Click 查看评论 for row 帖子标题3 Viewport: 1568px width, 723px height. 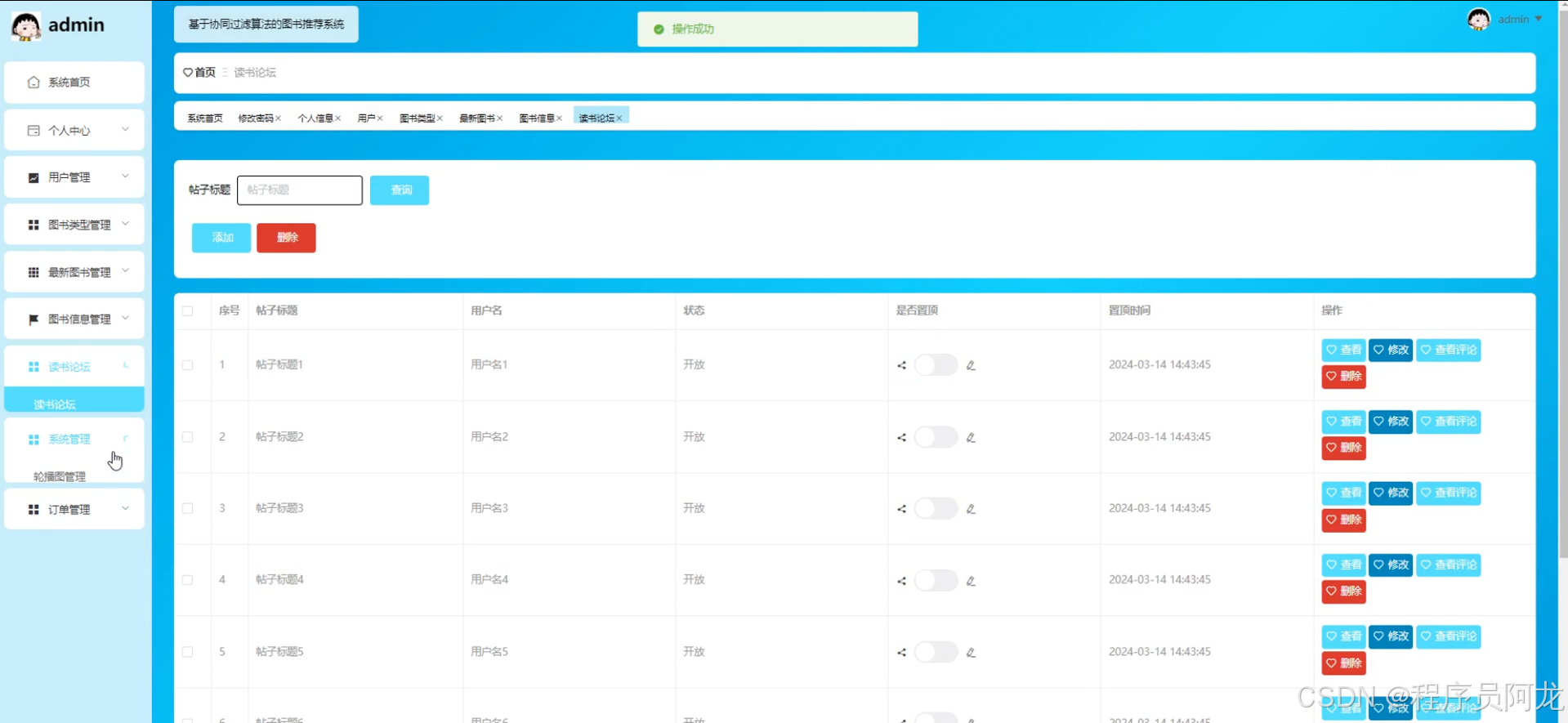click(x=1448, y=493)
